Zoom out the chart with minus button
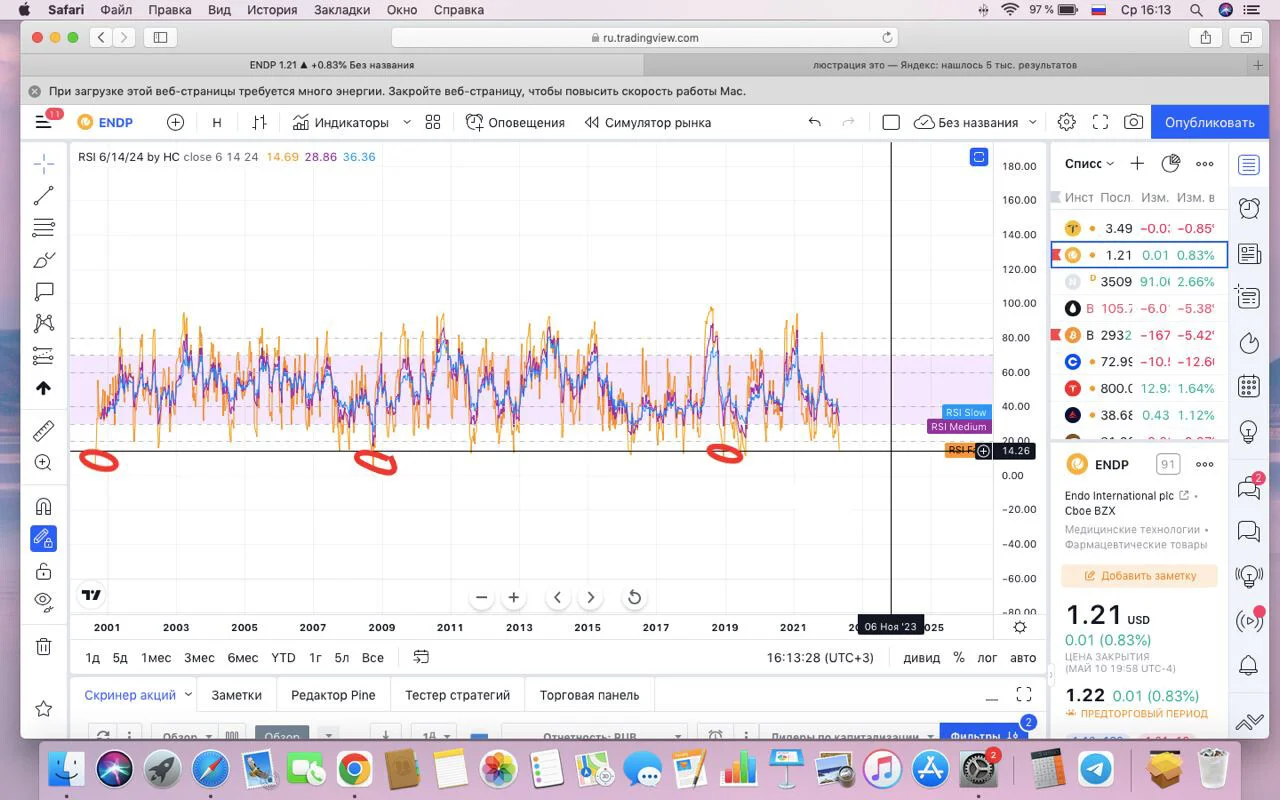 (482, 598)
